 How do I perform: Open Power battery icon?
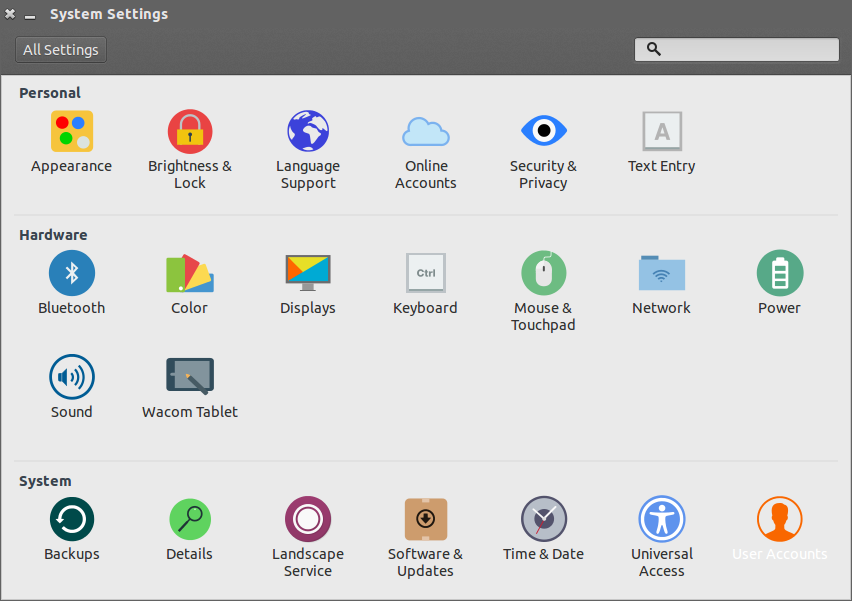[x=780, y=273]
